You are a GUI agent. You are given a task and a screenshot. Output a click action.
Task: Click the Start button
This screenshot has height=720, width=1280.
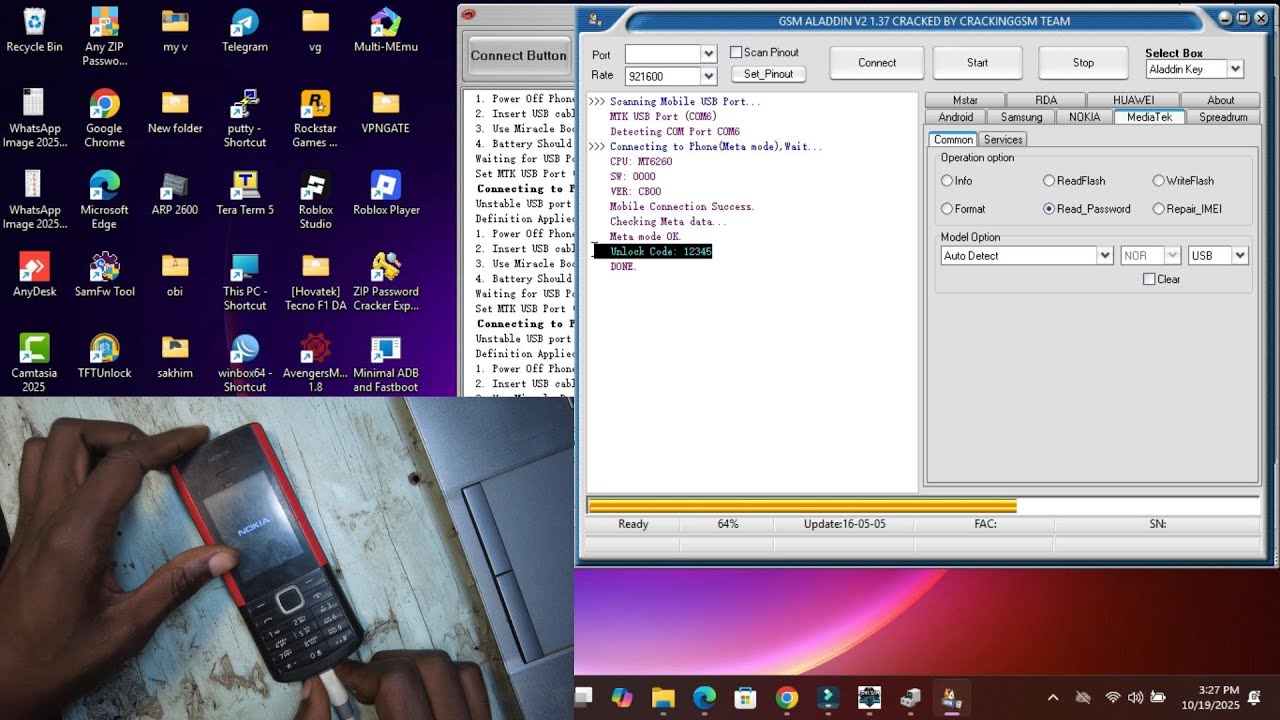(x=977, y=63)
